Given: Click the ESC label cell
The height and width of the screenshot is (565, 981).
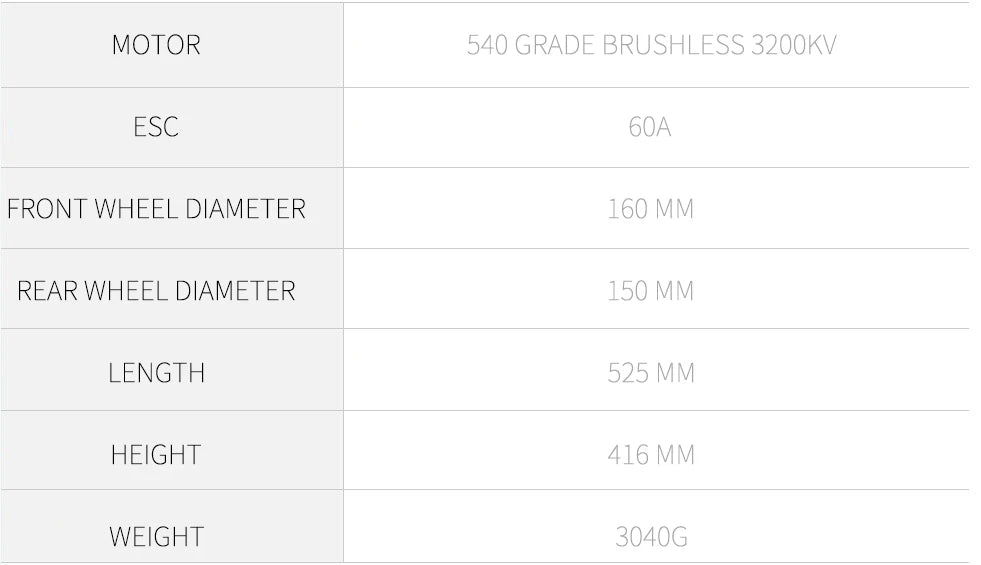Looking at the screenshot, I should 156,127.
